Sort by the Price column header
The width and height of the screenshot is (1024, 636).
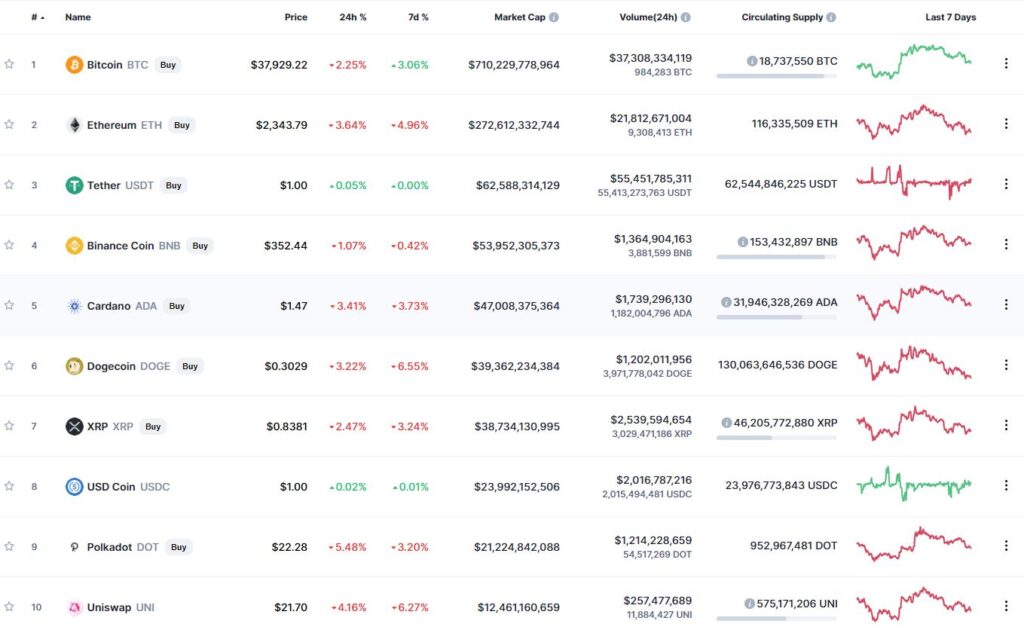pos(296,18)
